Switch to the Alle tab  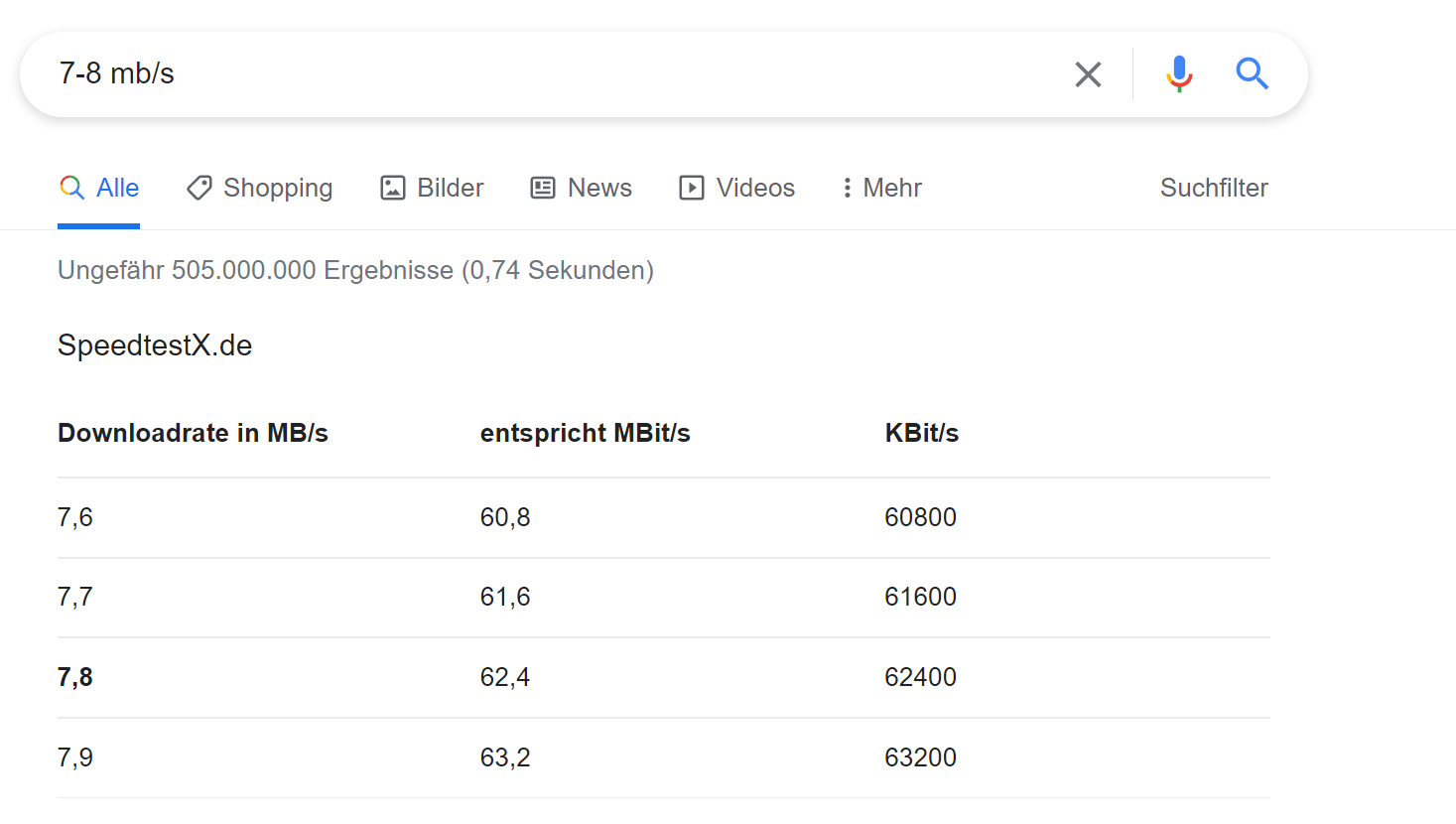(x=117, y=188)
